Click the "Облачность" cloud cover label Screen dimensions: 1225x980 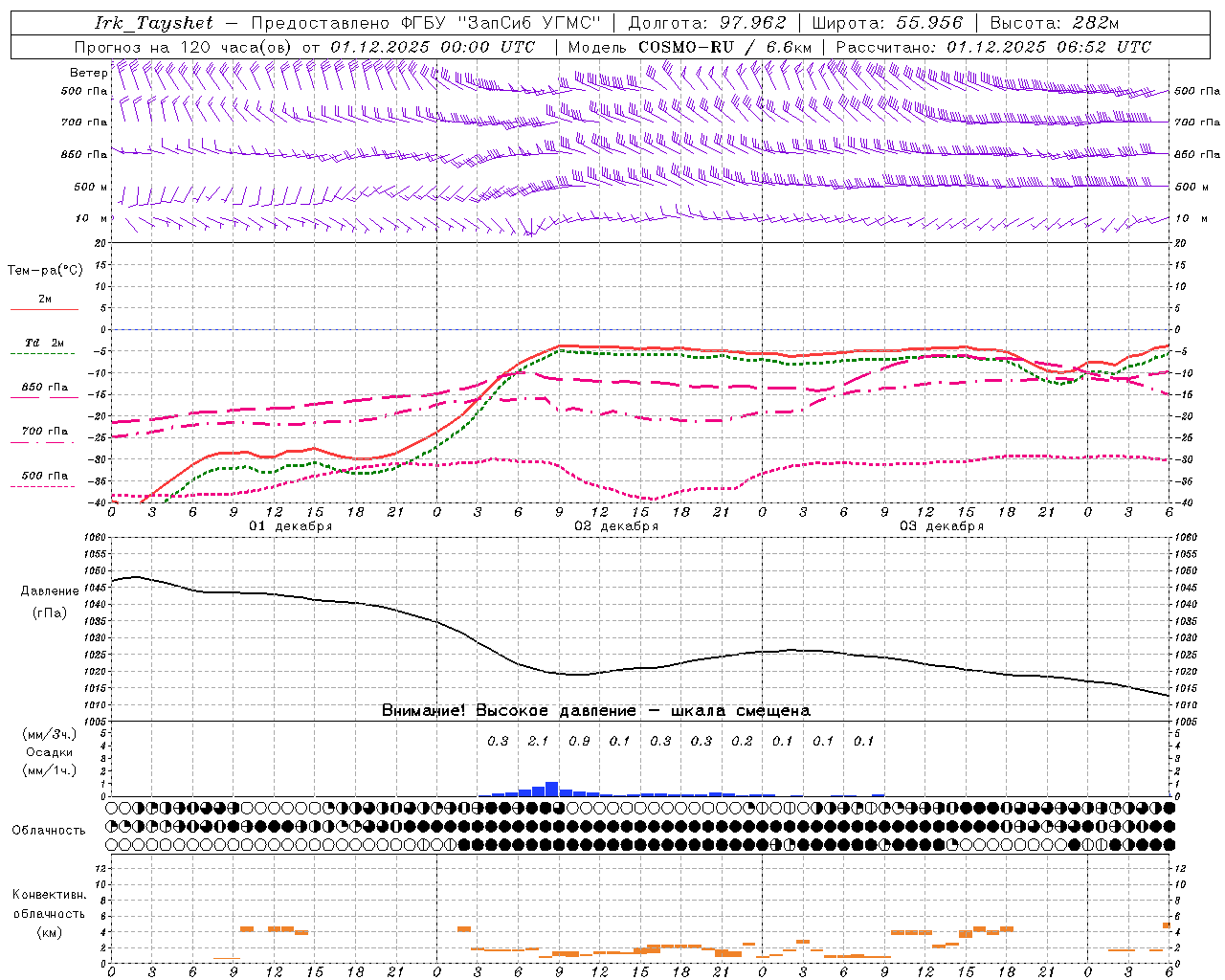pyautogui.click(x=49, y=831)
